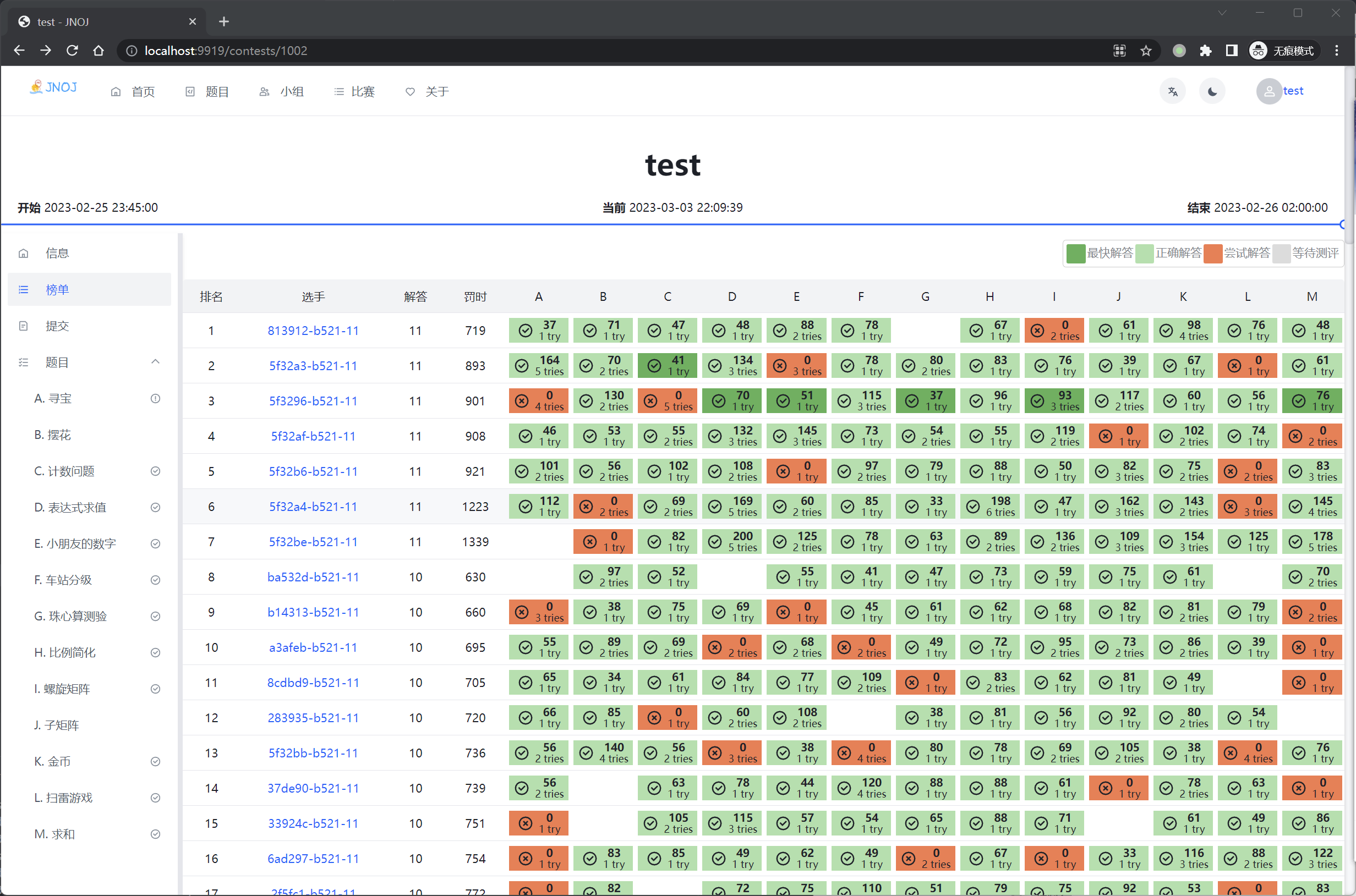Open contestant ba532d-b521-11 profile
Screen dimensions: 1356x896
313,577
